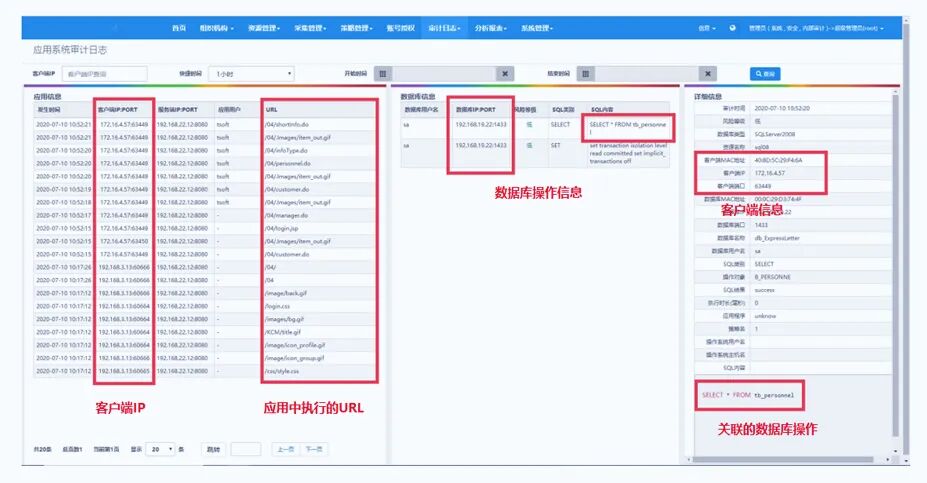Select the row with URL /04/login.jsp

[205, 228]
